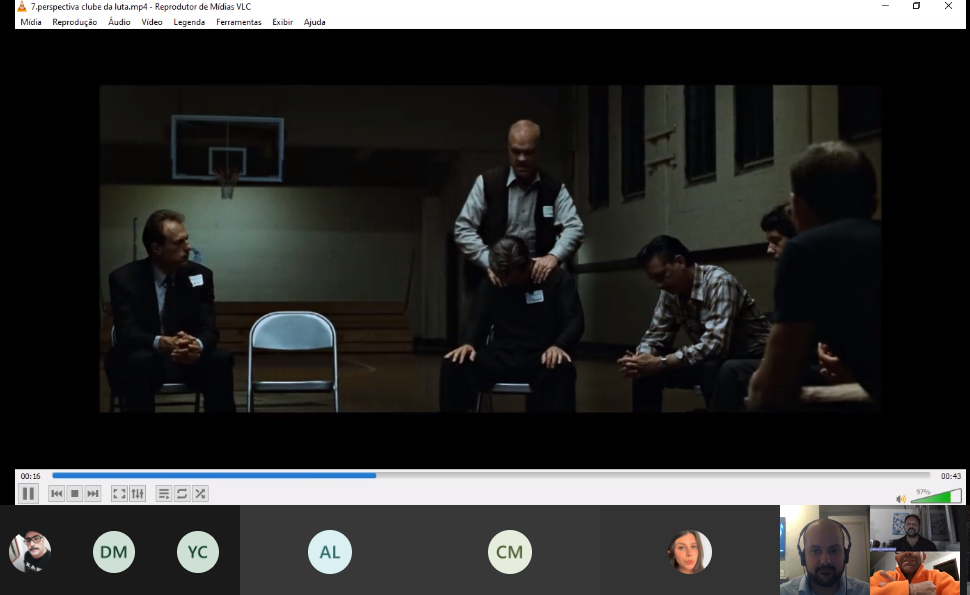Image resolution: width=970 pixels, height=595 pixels.
Task: Toggle random shuffle playback
Action: pos(200,494)
